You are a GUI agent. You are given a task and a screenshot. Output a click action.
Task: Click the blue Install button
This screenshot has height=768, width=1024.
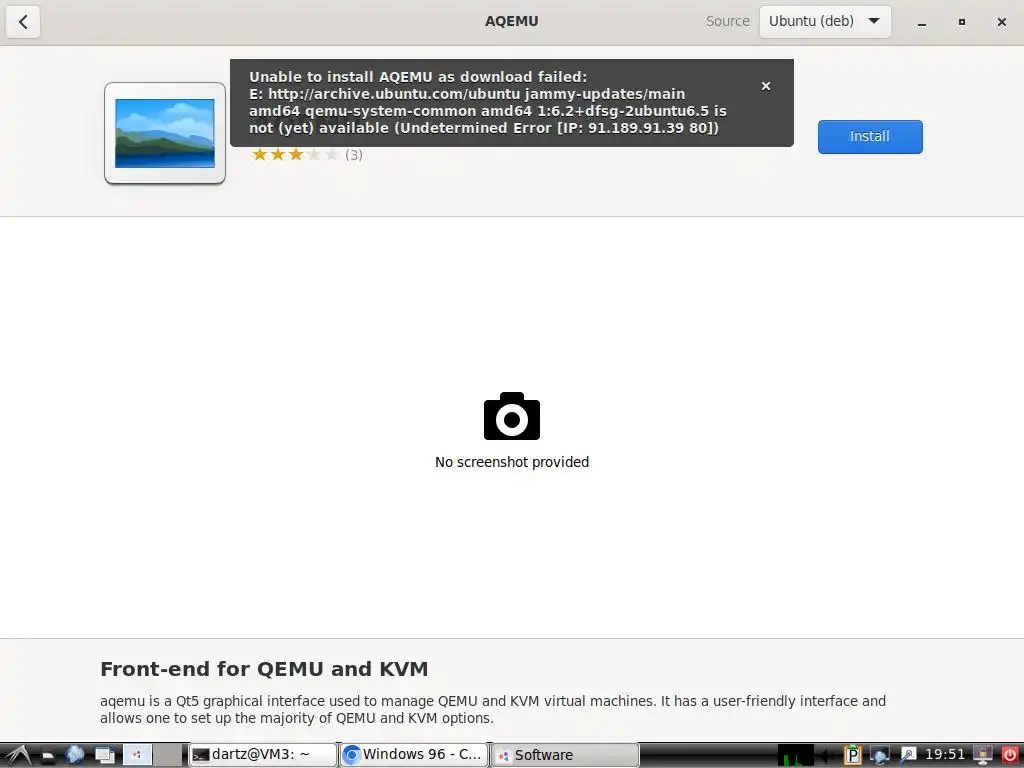coord(870,136)
